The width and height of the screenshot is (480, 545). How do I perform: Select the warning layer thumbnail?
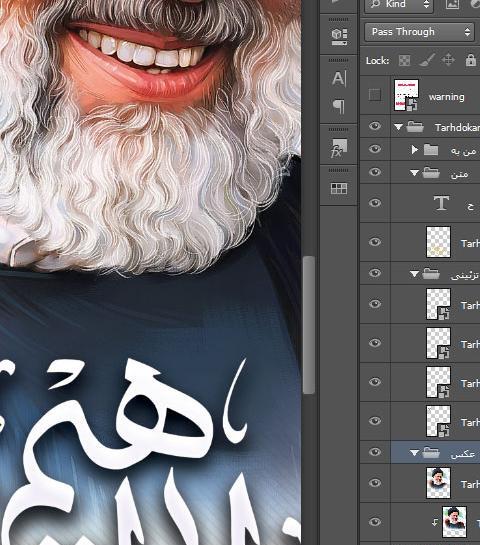pyautogui.click(x=406, y=95)
